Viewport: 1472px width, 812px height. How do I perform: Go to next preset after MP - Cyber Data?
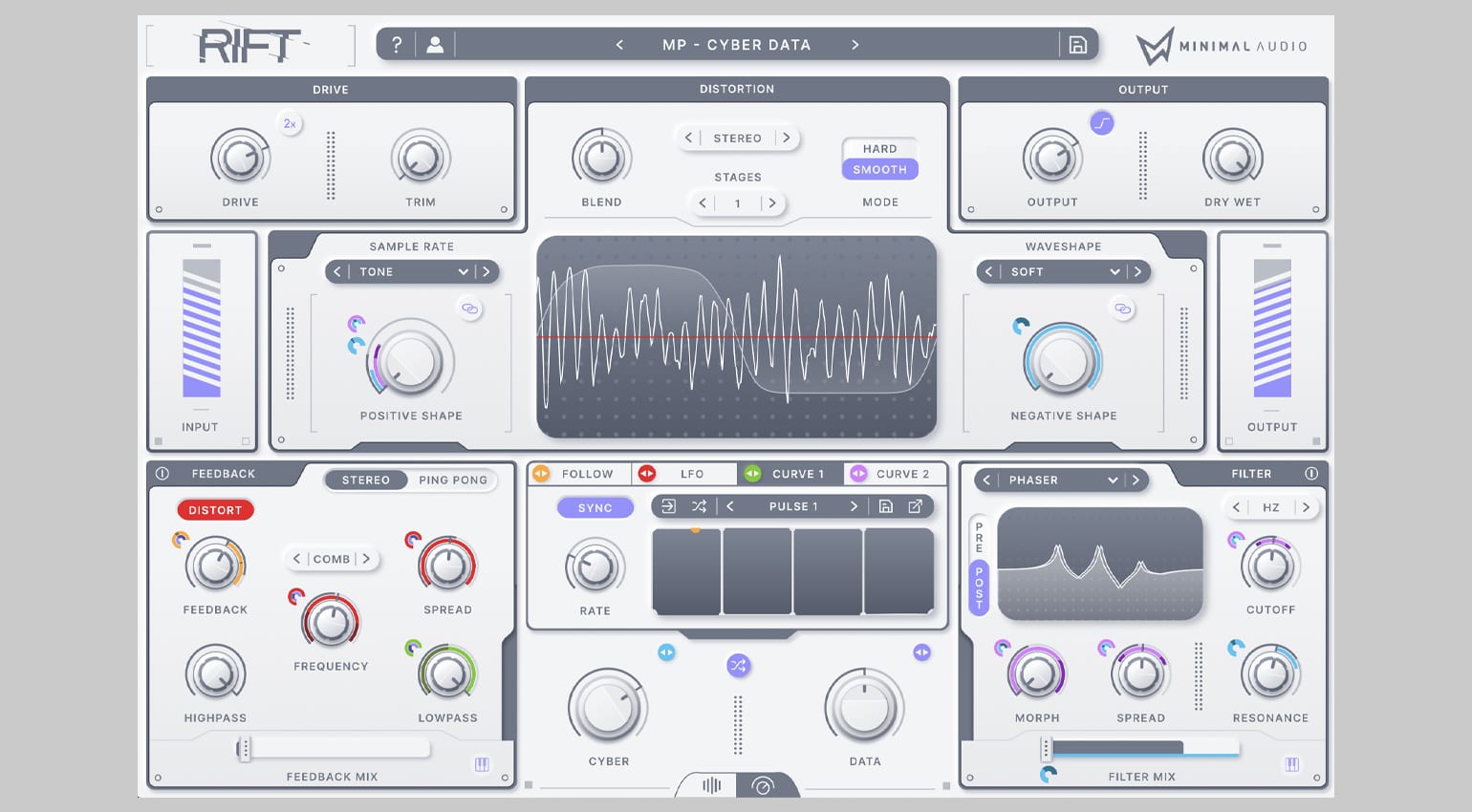(x=855, y=45)
